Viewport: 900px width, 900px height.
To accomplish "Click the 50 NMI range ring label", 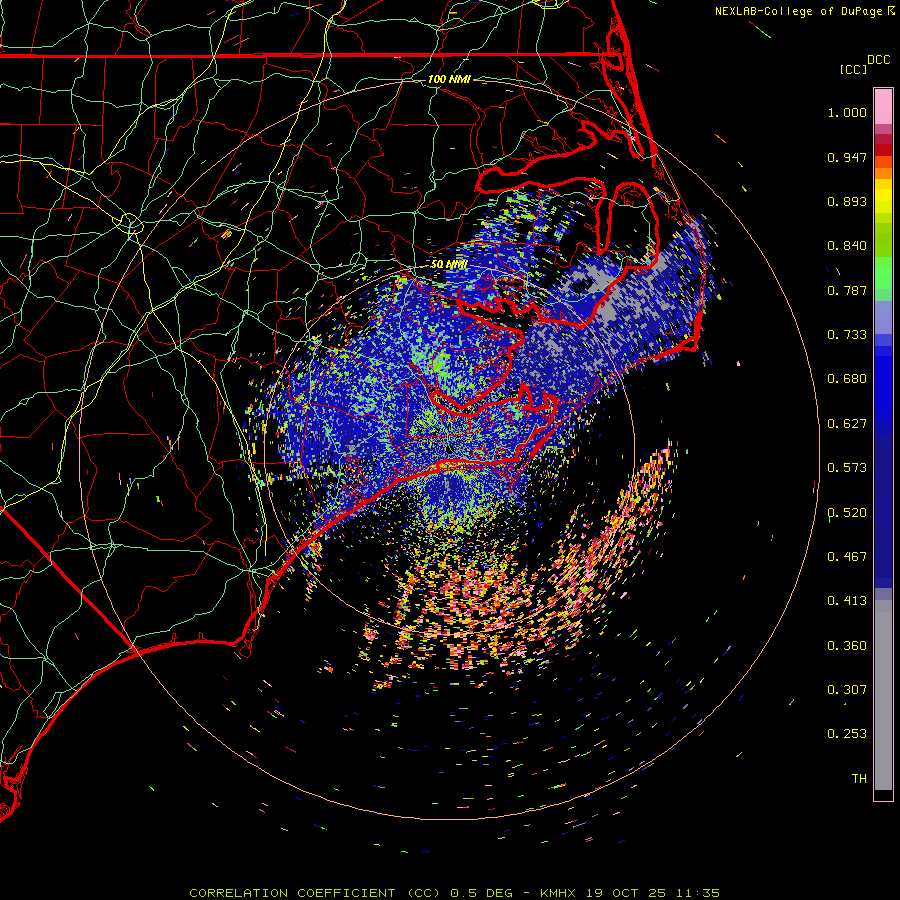I will (449, 265).
